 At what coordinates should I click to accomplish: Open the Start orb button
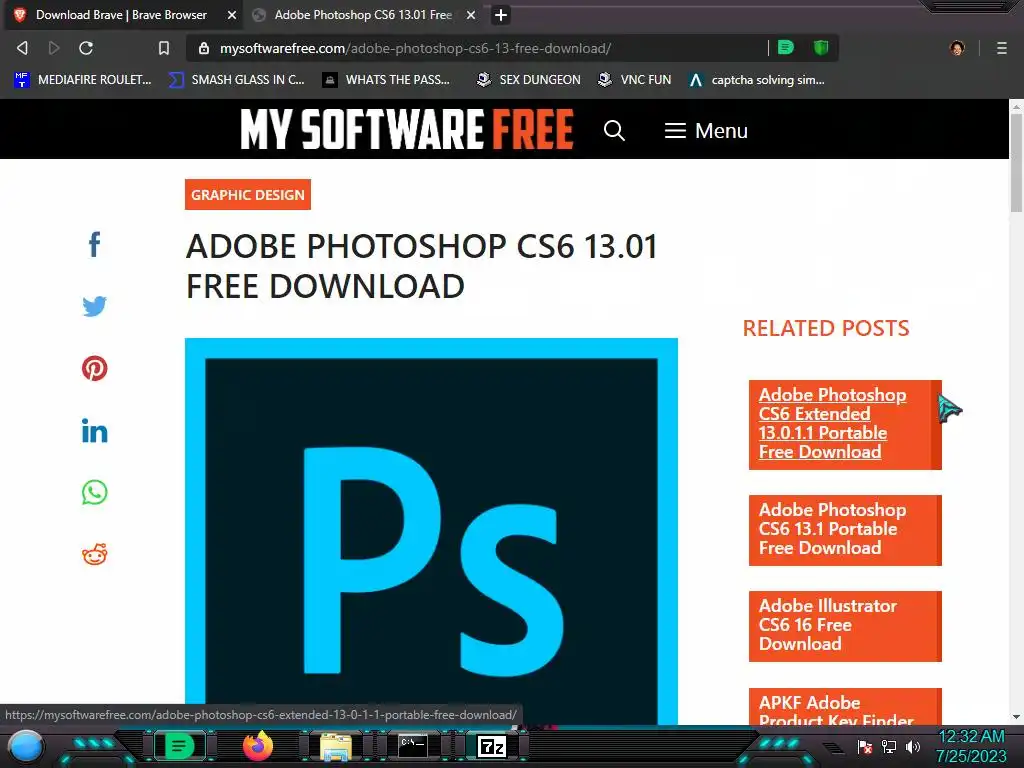26,747
